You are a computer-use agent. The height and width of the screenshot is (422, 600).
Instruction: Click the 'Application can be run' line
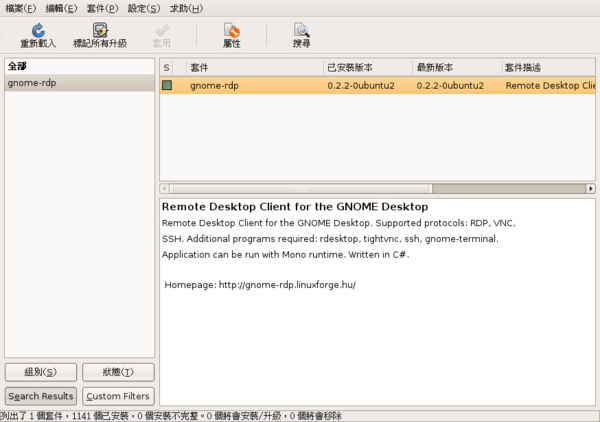pos(285,254)
